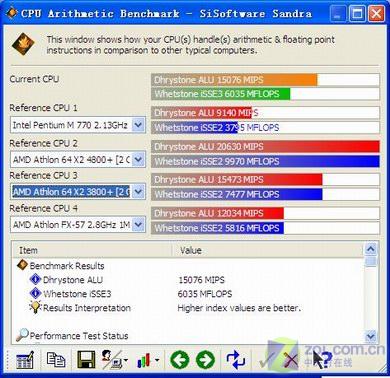Close the CPU Arithmetic Benchmark window

click(376, 14)
